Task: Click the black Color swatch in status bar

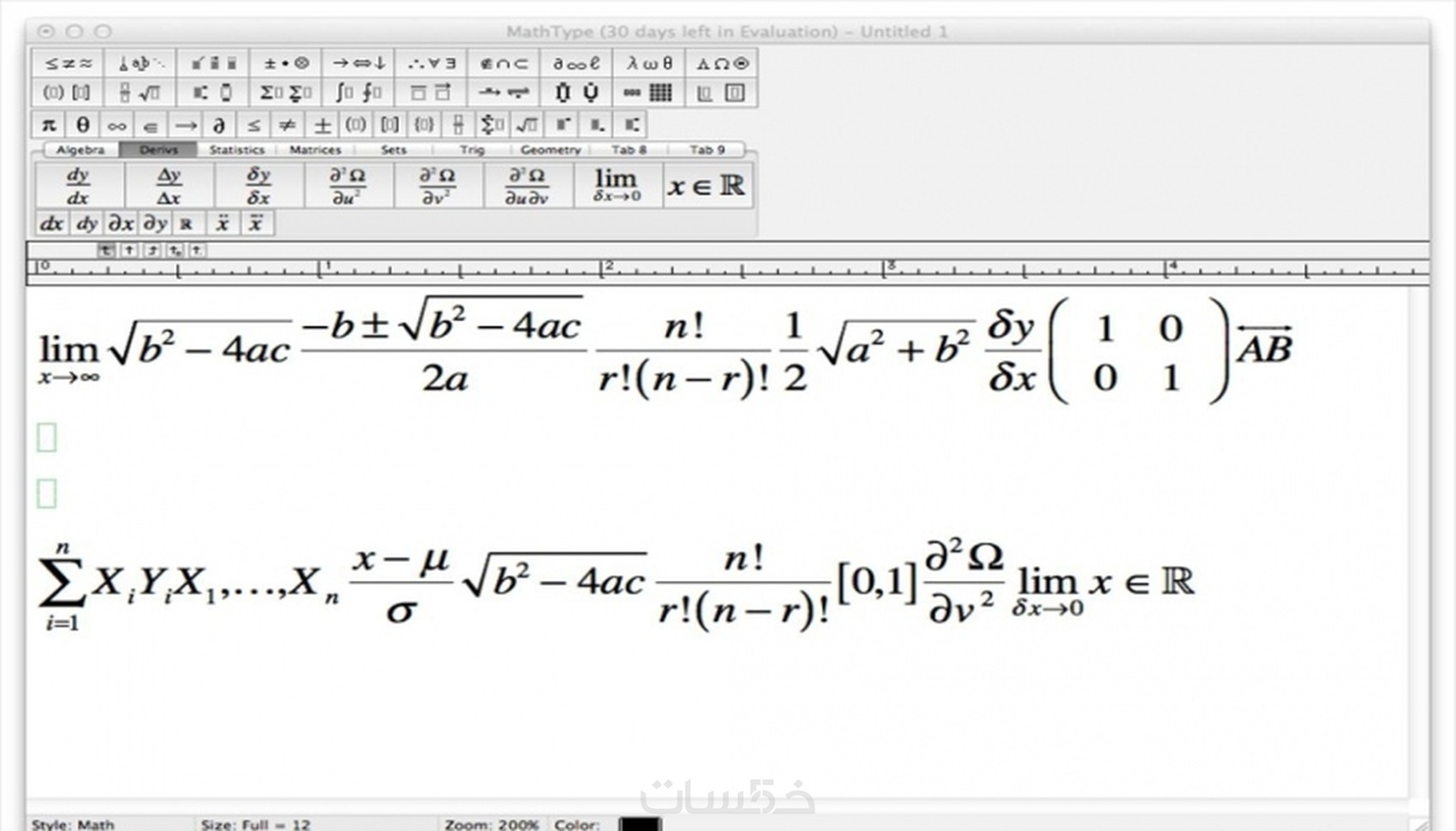Action: coord(640,824)
